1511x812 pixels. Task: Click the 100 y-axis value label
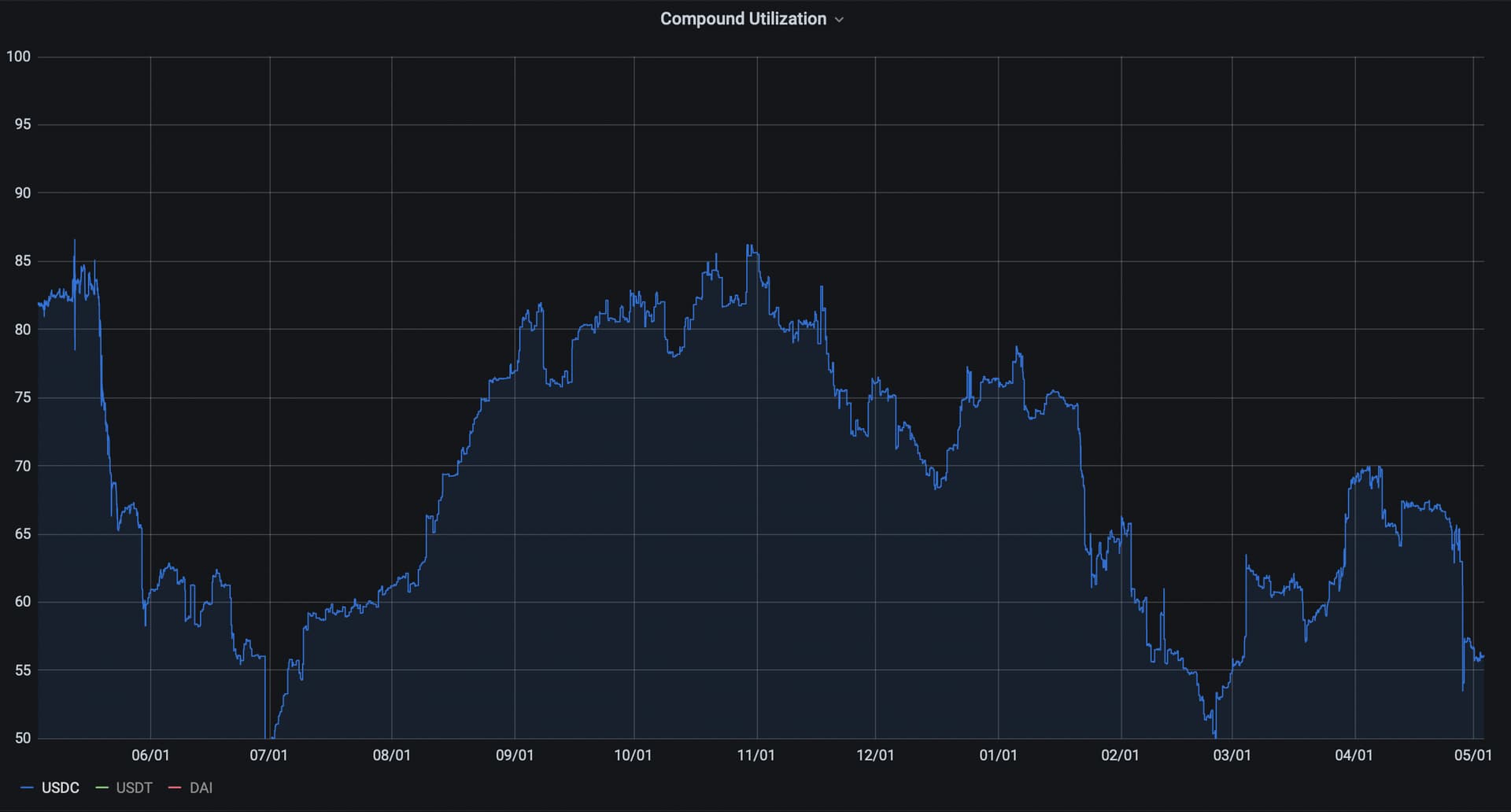pos(18,57)
